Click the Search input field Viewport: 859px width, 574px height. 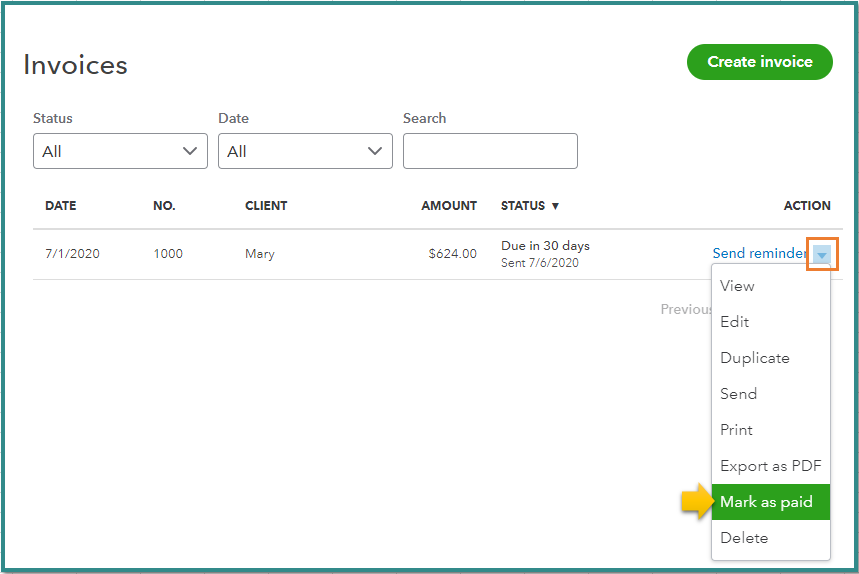click(490, 151)
